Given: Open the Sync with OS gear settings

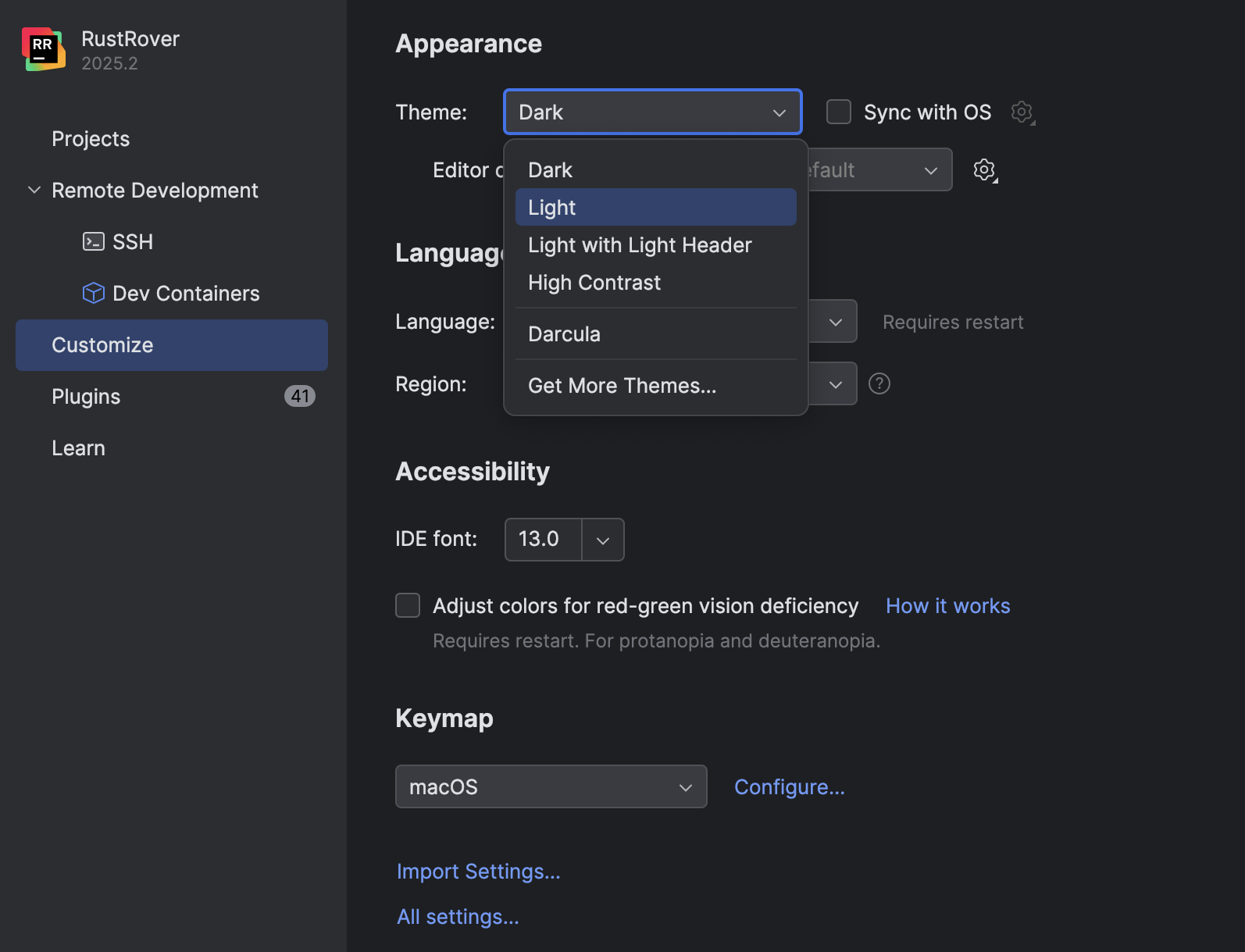Looking at the screenshot, I should (x=1022, y=112).
